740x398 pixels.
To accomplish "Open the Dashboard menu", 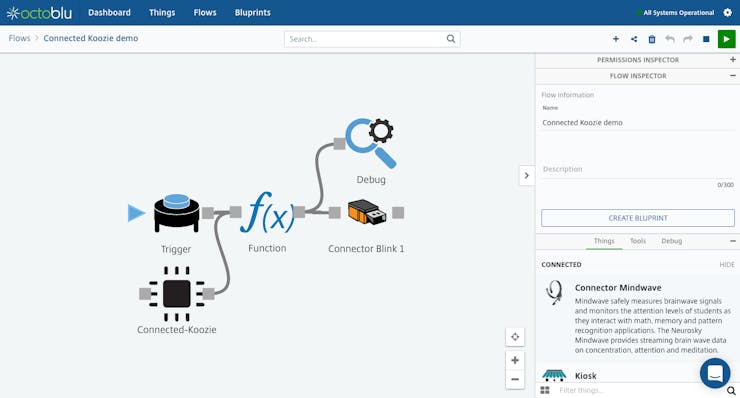I will coord(109,13).
